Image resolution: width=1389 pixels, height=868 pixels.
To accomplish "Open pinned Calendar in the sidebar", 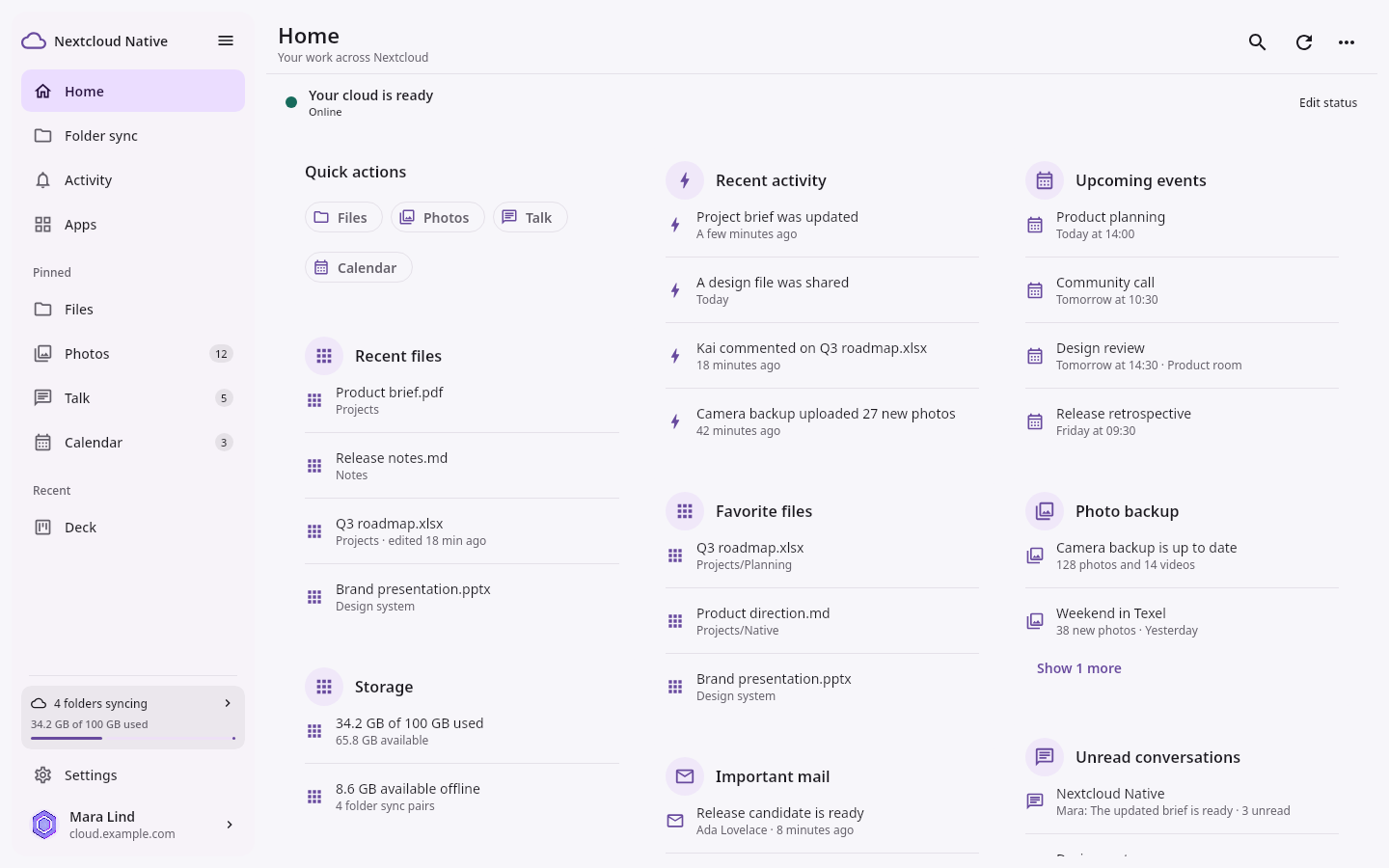I will 133,442.
